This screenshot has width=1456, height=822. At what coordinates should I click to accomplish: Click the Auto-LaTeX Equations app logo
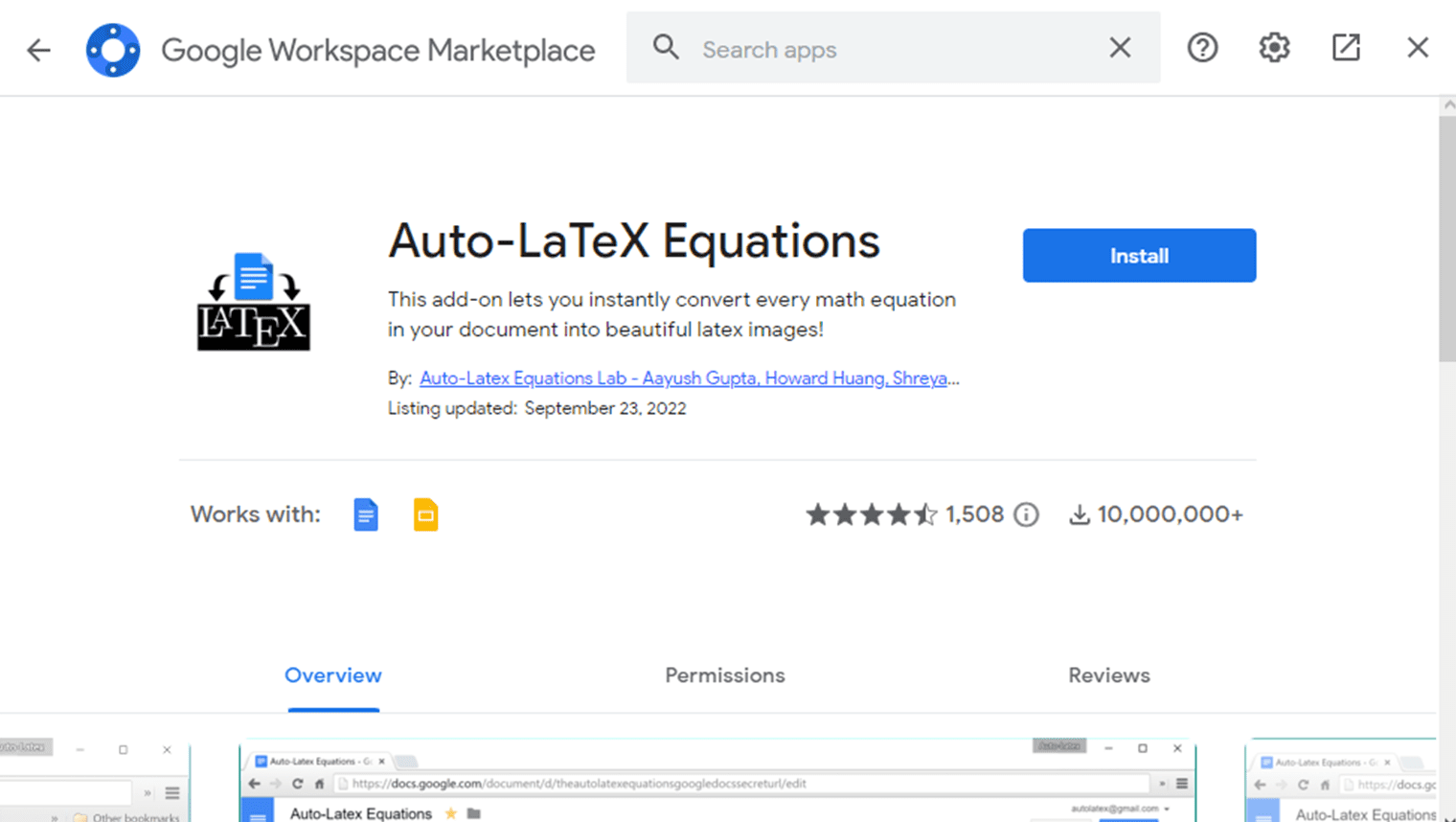point(252,300)
